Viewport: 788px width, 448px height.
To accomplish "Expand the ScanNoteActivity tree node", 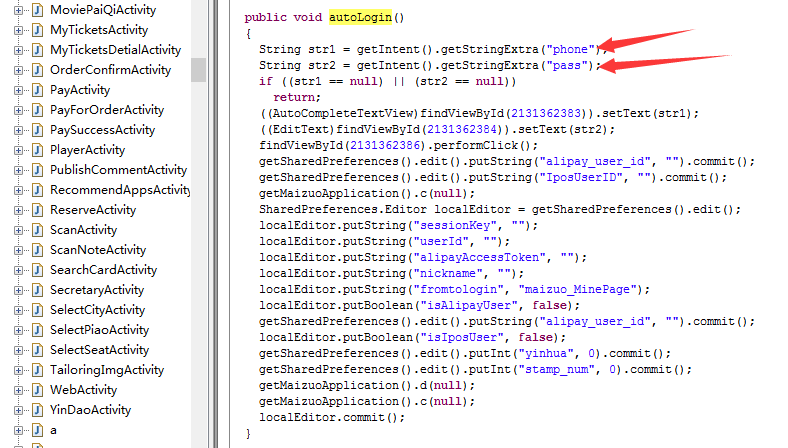I will pos(18,250).
